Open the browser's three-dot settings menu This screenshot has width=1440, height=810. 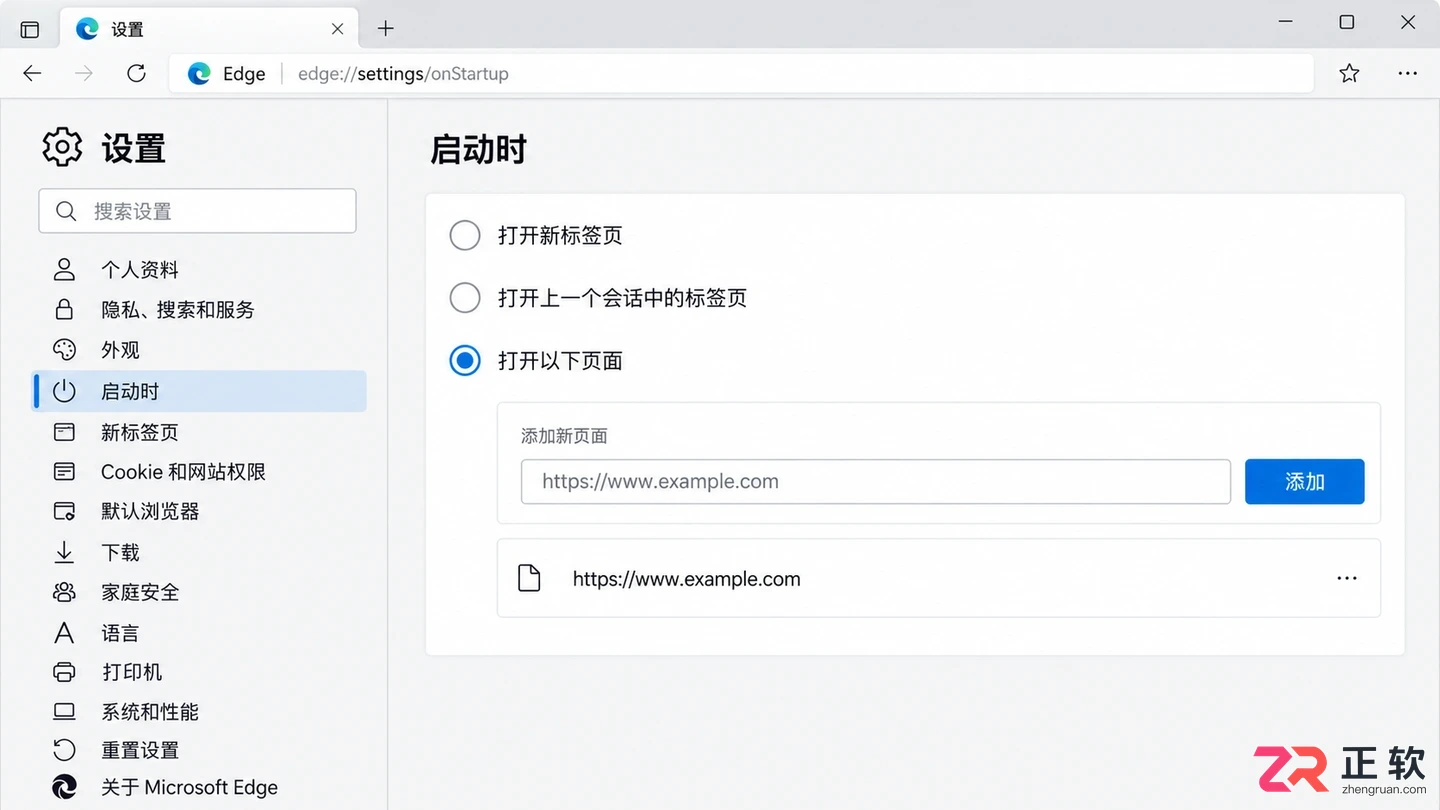coord(1407,73)
